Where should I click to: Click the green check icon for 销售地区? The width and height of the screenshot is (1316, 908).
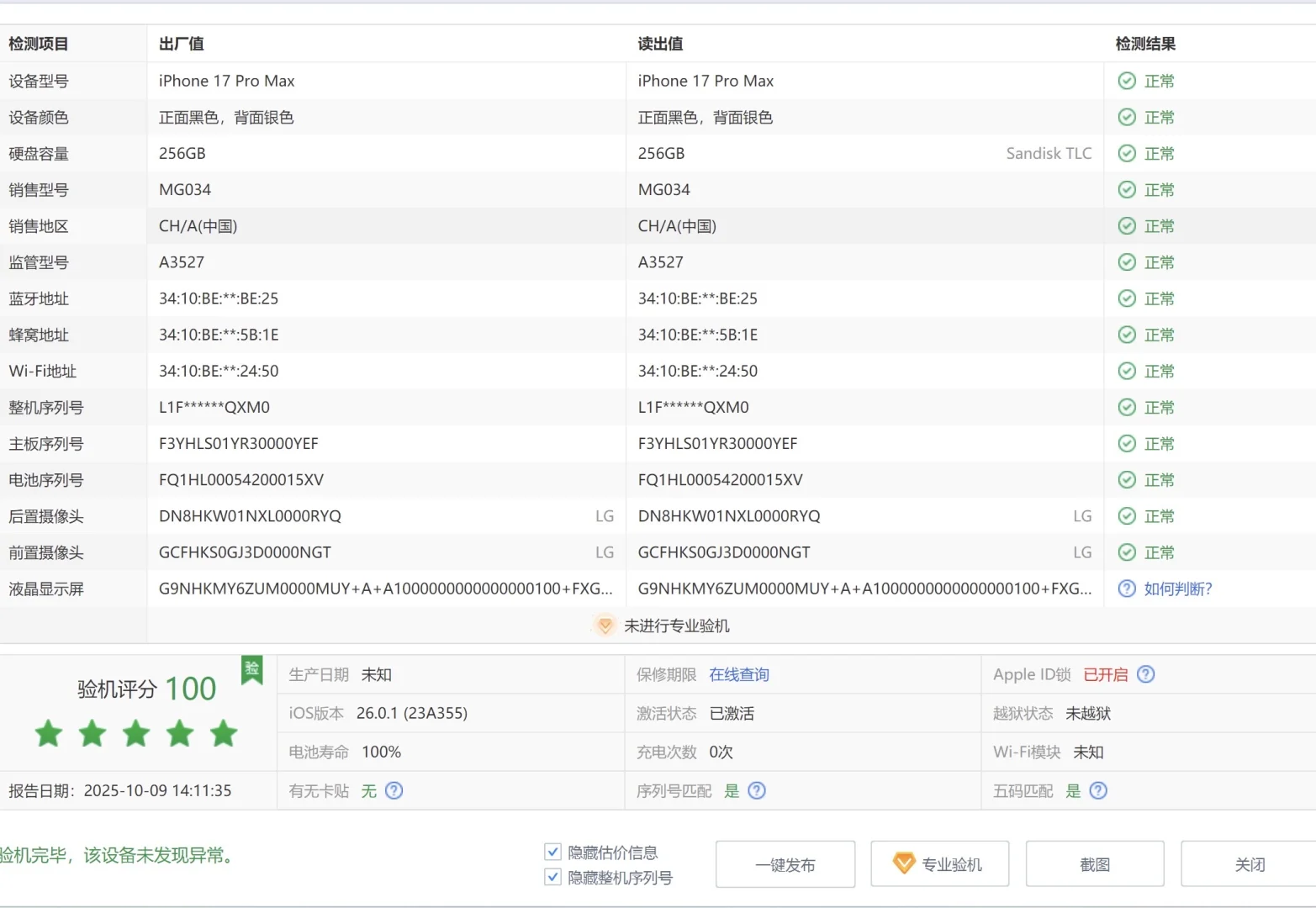click(x=1127, y=225)
